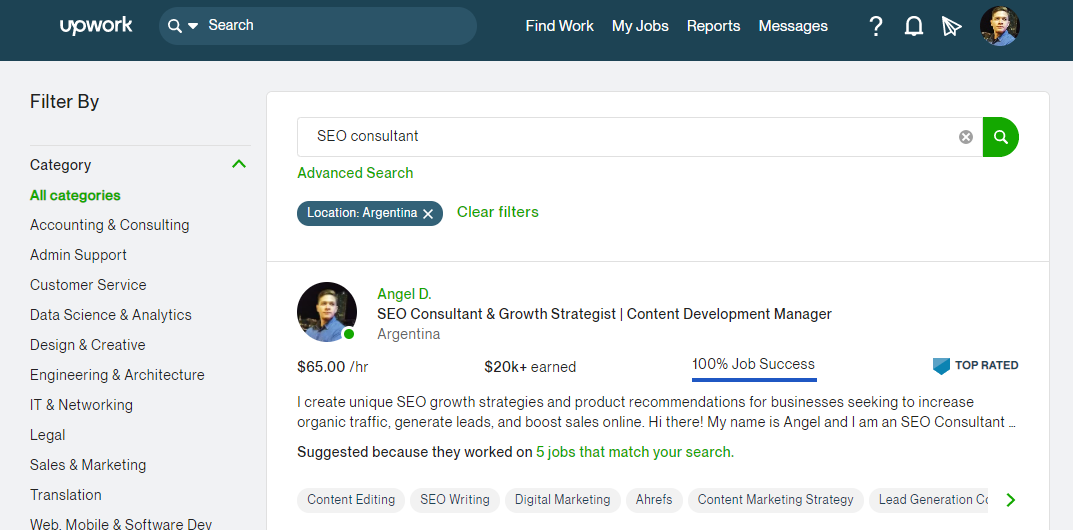
Task: Open the help question mark icon
Action: pyautogui.click(x=876, y=26)
